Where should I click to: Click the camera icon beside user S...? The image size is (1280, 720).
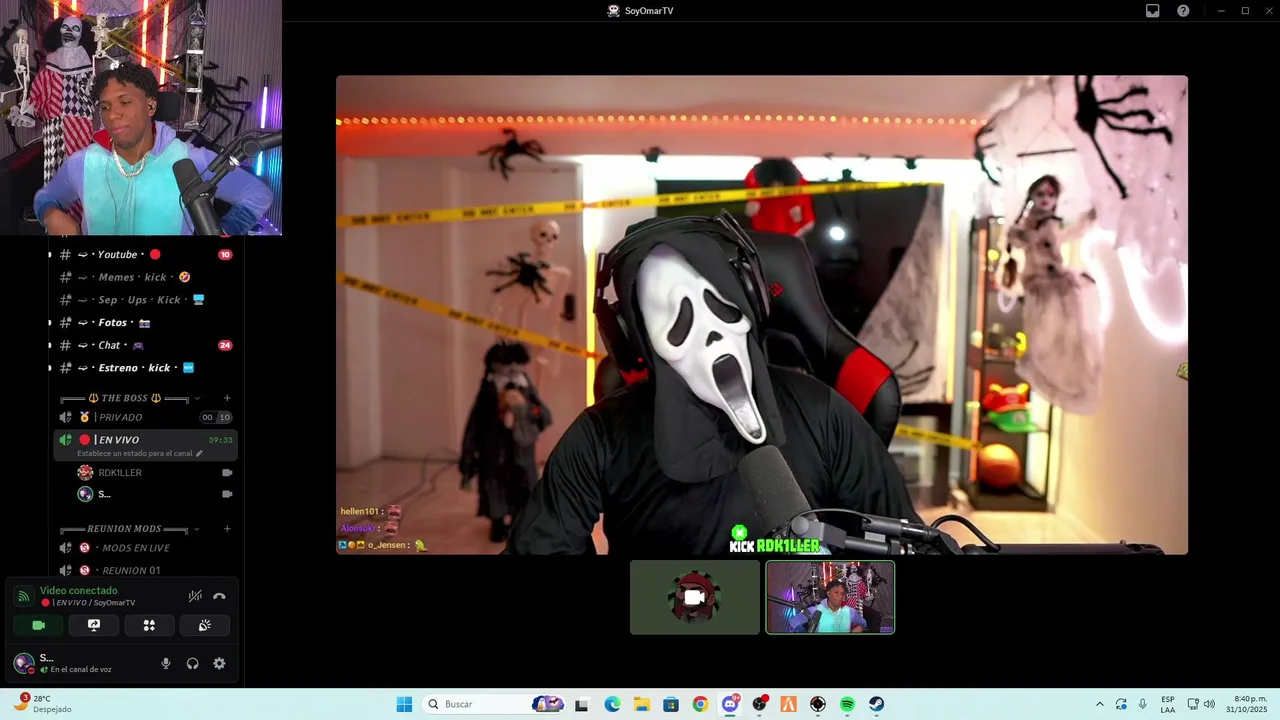point(227,494)
